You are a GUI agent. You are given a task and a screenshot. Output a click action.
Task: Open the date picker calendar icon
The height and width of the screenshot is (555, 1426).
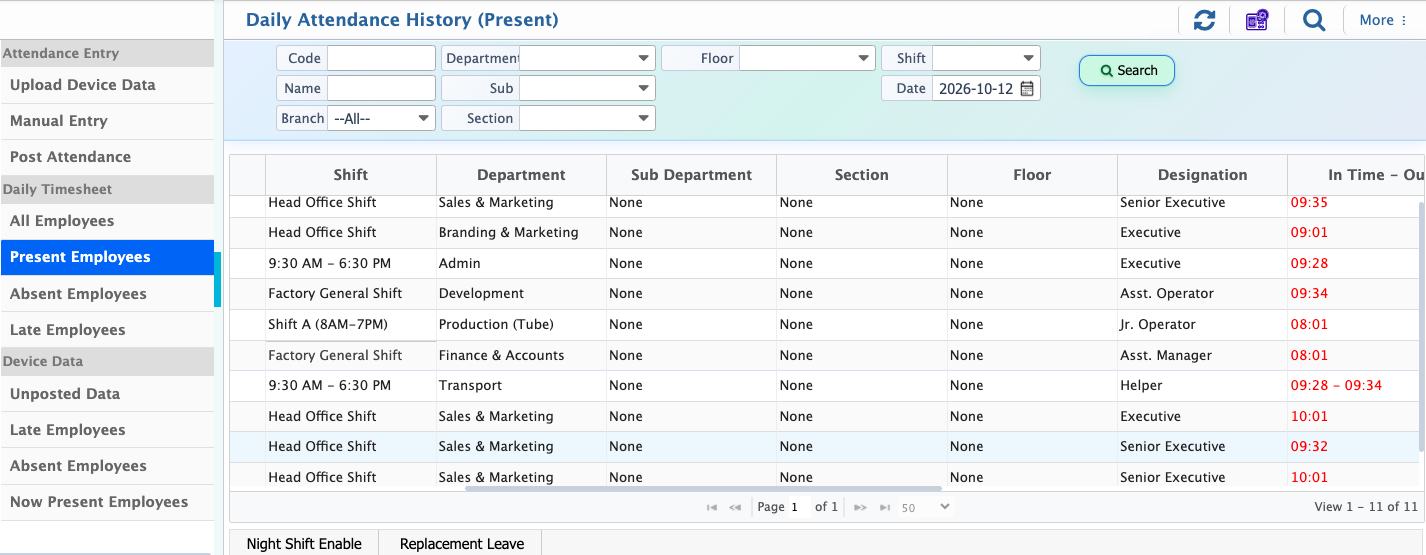pyautogui.click(x=1027, y=88)
